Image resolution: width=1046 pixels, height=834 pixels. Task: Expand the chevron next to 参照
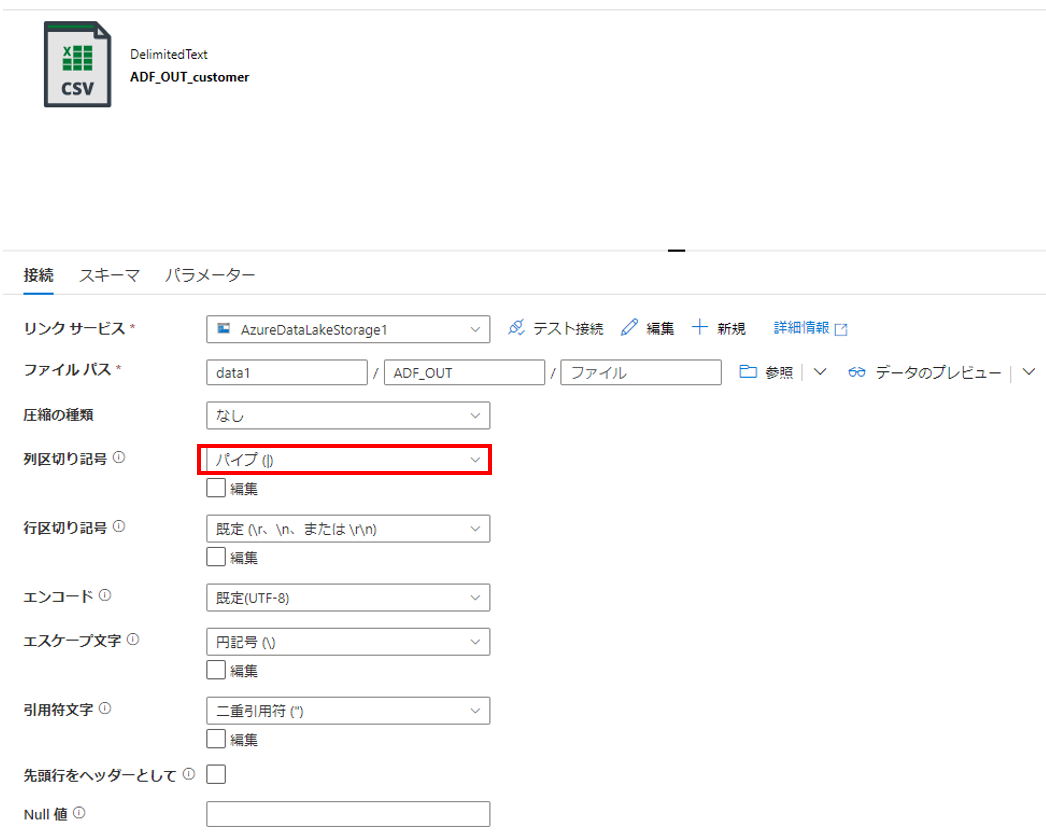[x=820, y=372]
